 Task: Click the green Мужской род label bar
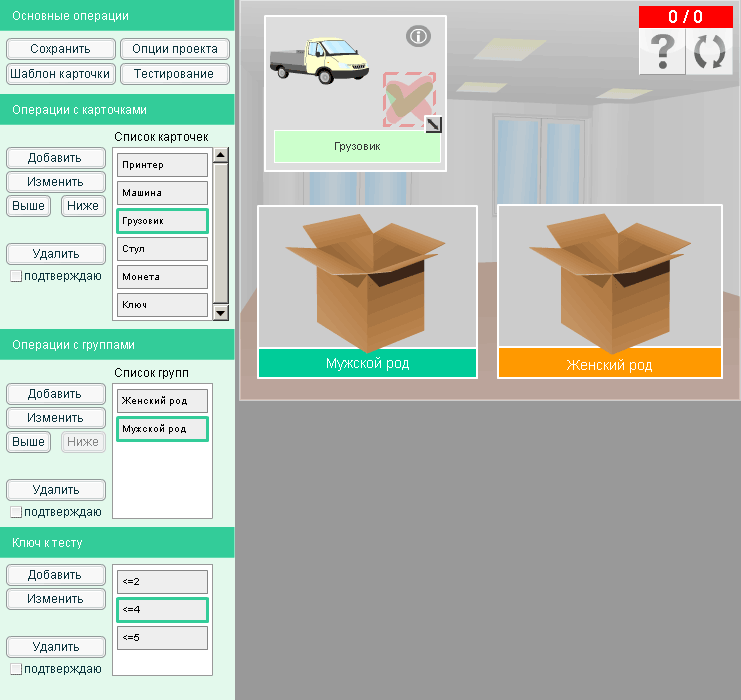tap(368, 363)
